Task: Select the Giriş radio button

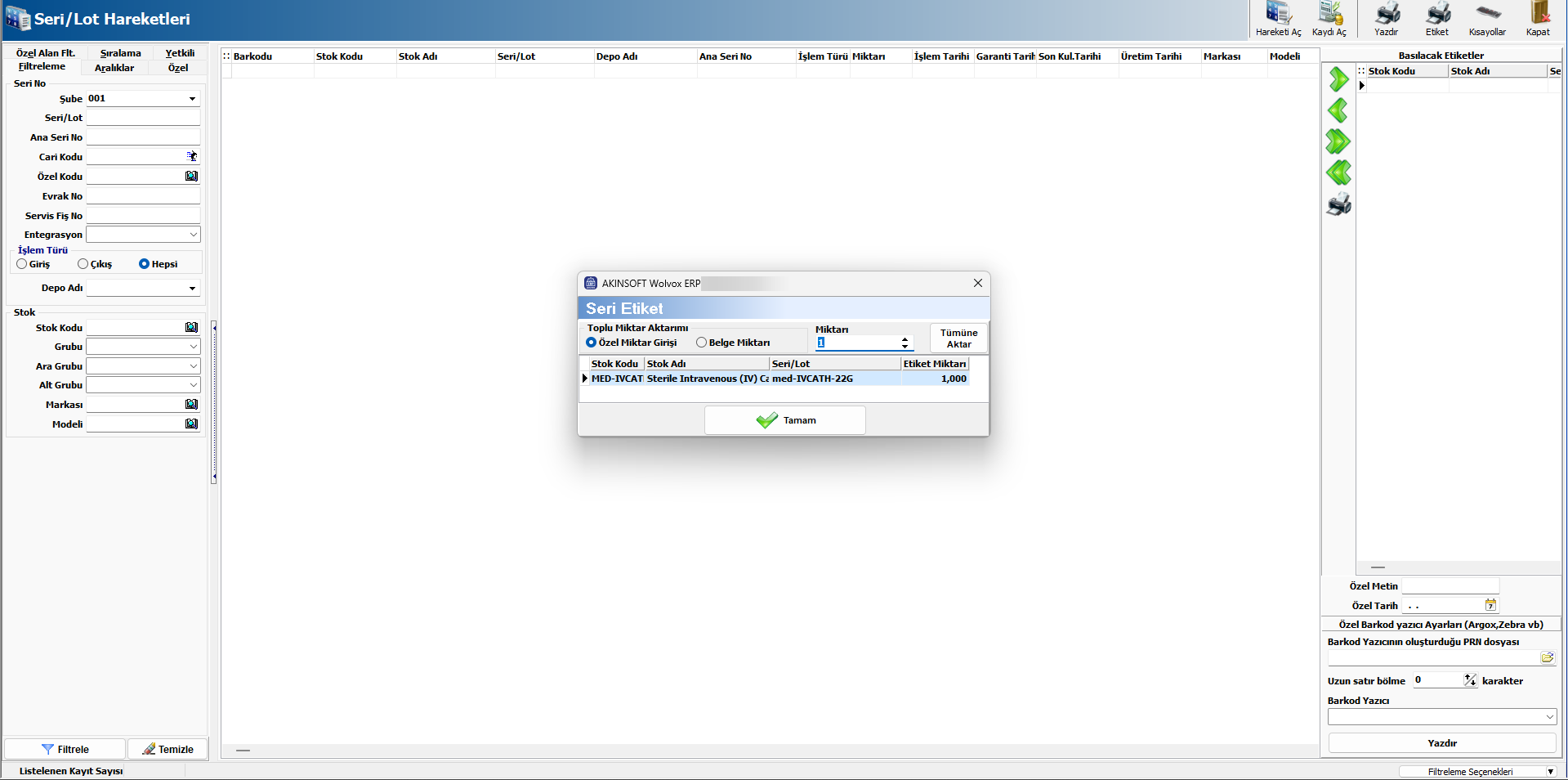Action: pos(22,264)
